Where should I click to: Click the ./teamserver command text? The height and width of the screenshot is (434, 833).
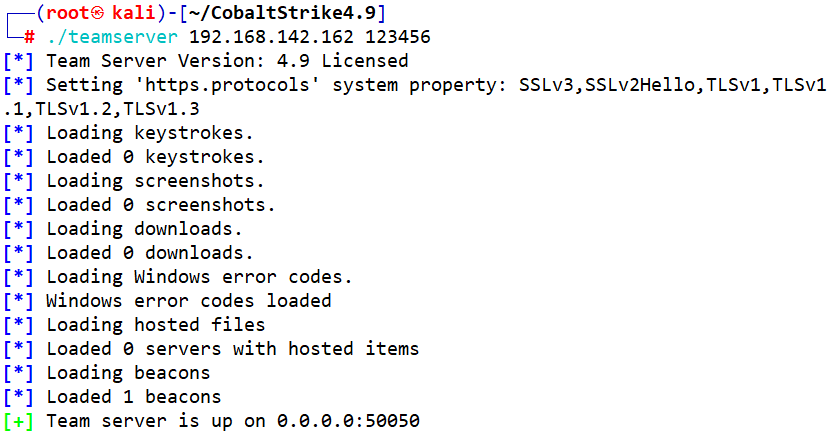pyautogui.click(x=112, y=37)
